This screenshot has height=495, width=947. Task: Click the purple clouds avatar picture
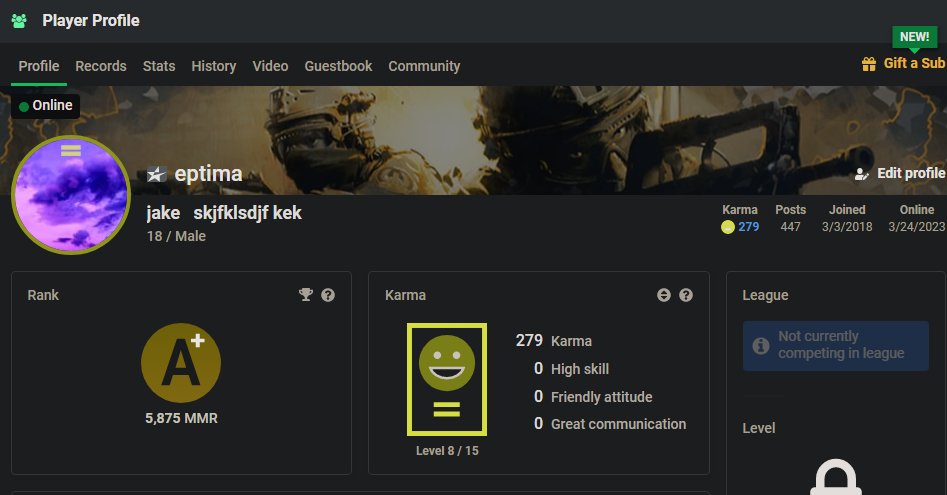(x=71, y=195)
